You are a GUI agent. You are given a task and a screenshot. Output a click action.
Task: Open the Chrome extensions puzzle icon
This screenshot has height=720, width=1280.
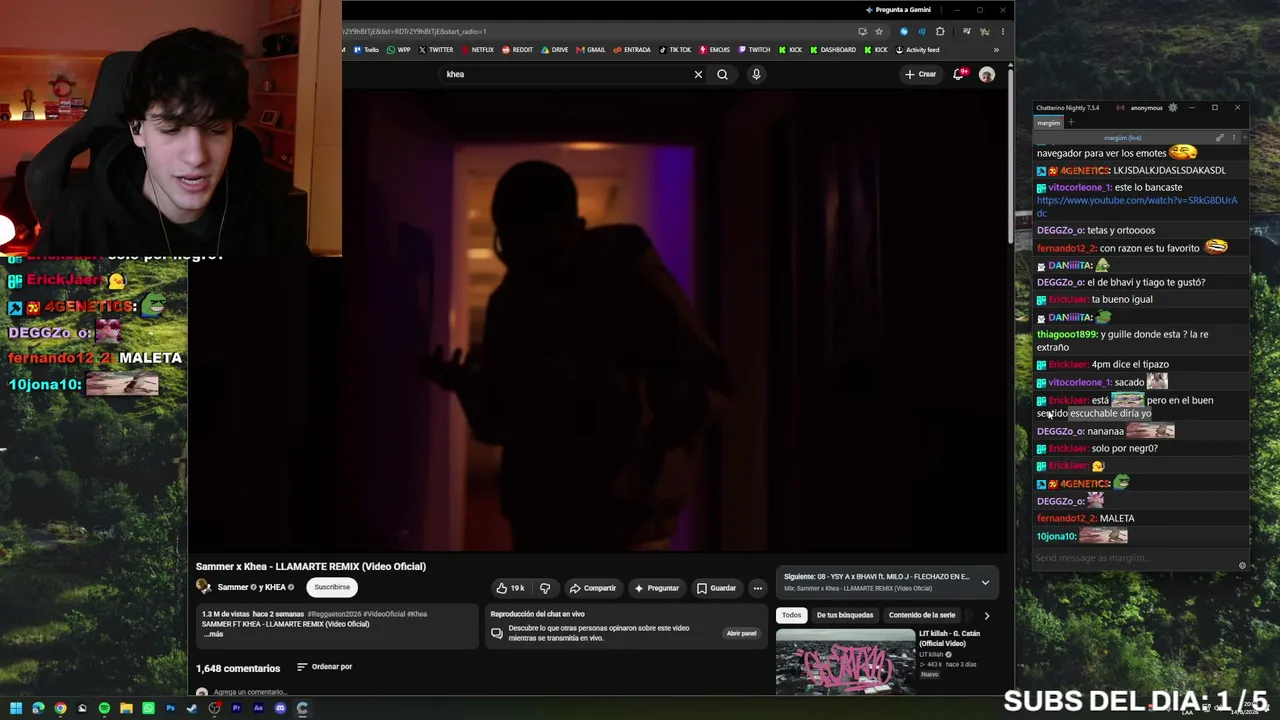click(x=940, y=31)
